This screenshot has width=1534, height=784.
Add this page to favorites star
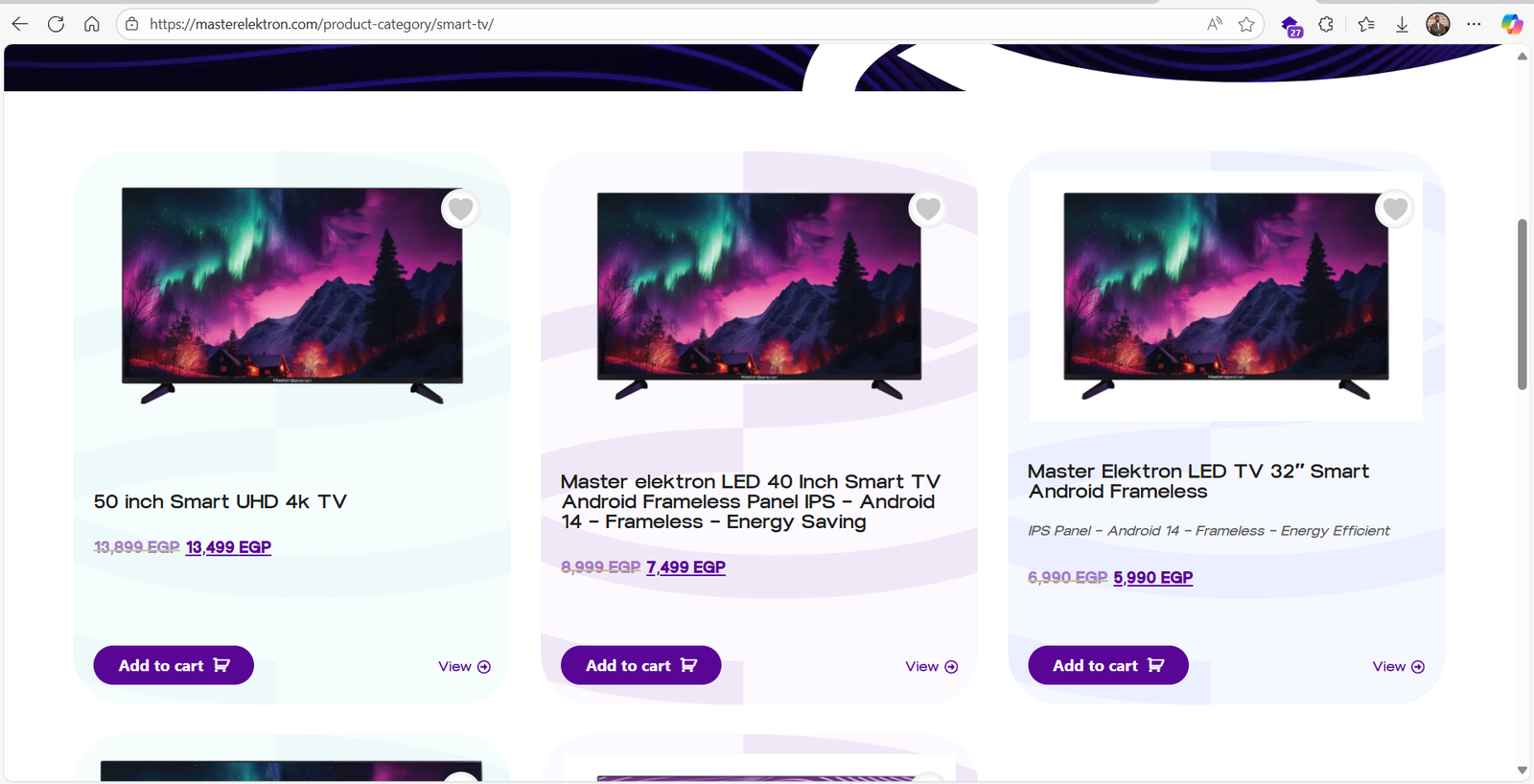pos(1246,24)
